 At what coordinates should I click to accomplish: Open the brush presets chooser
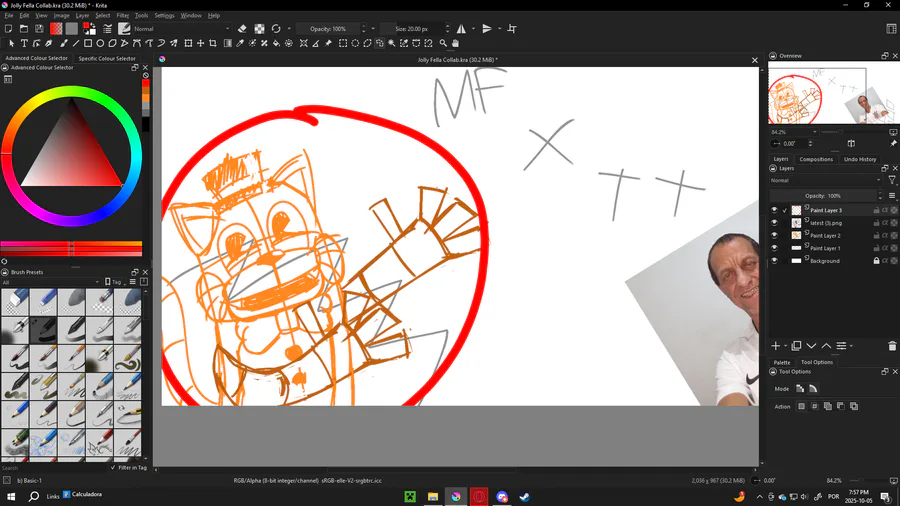(124, 29)
